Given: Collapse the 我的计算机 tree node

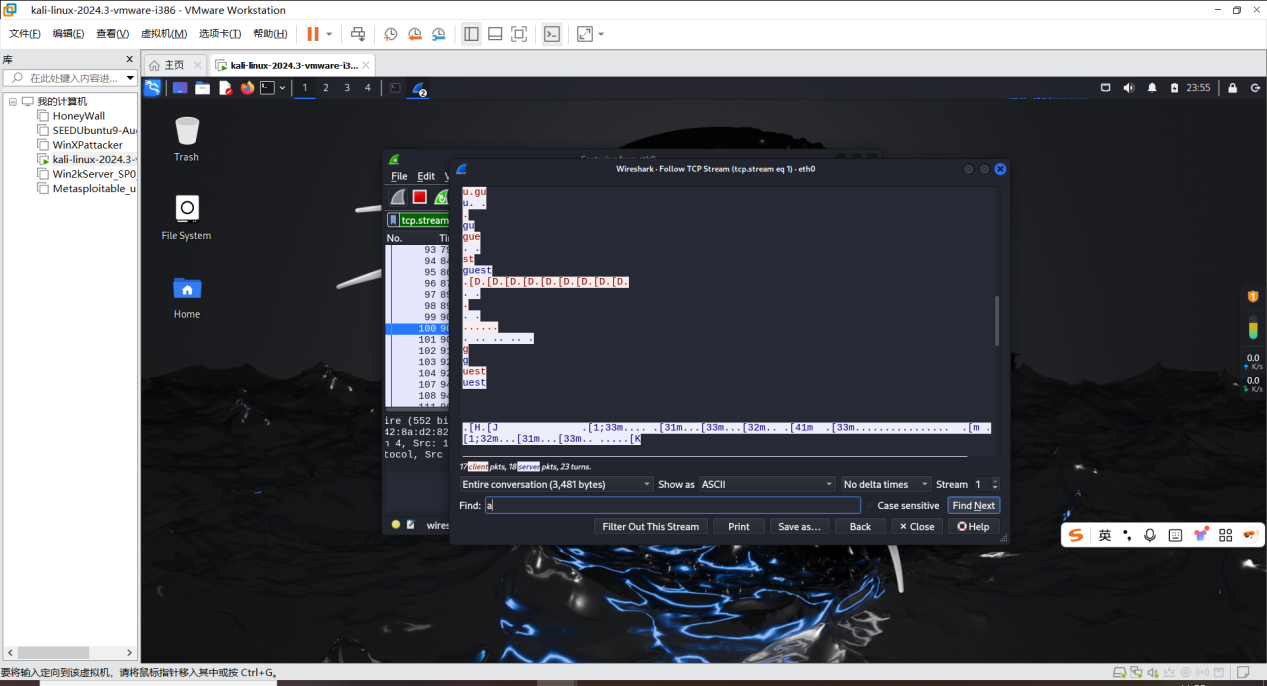Looking at the screenshot, I should pyautogui.click(x=13, y=101).
